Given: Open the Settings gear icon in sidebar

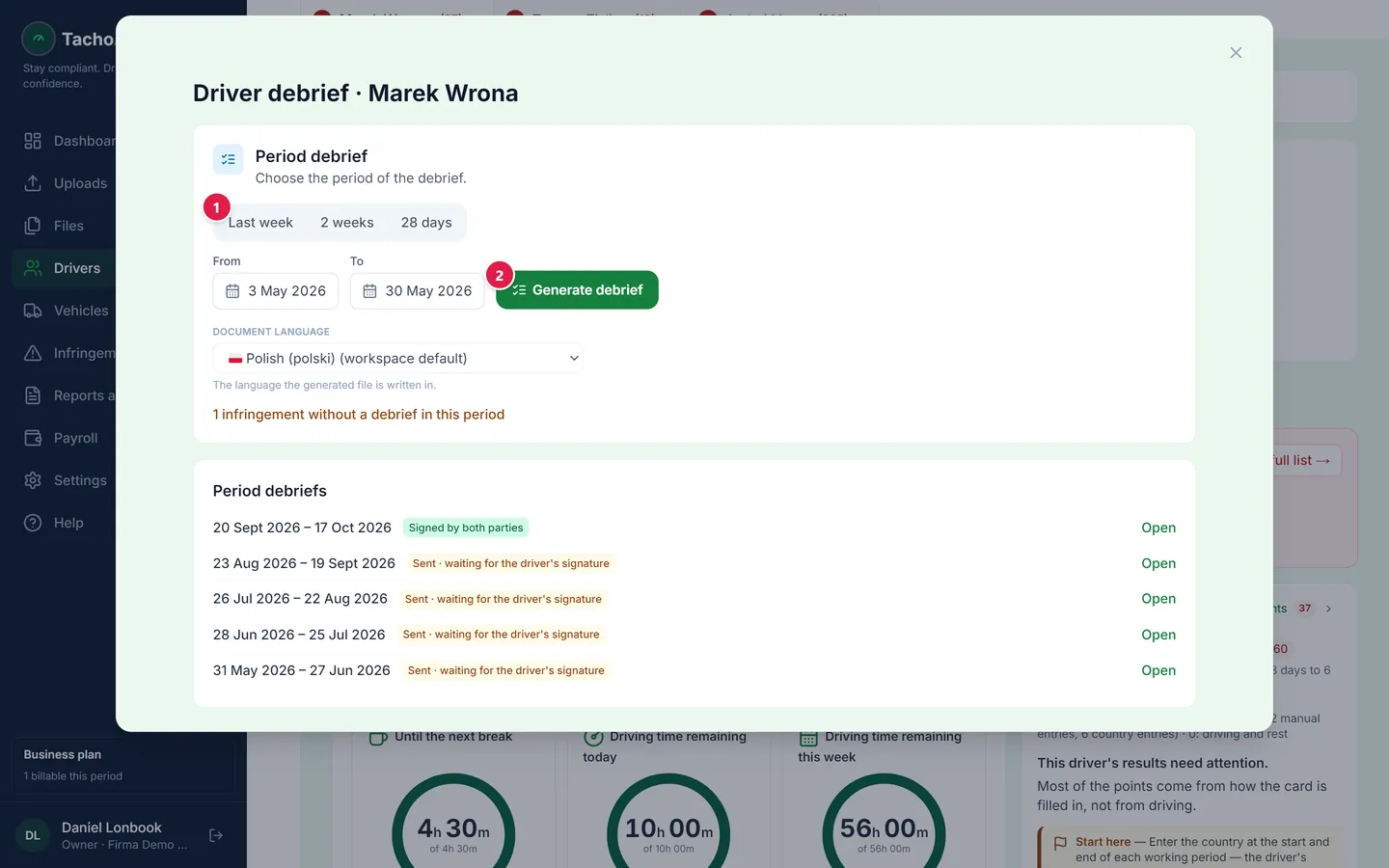Looking at the screenshot, I should pos(33,480).
